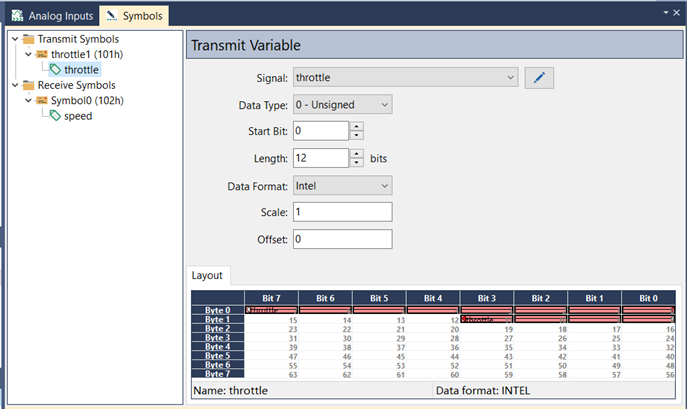Viewport: 687px width, 409px height.
Task: Click the Transmit Variable header
Action: coord(435,45)
